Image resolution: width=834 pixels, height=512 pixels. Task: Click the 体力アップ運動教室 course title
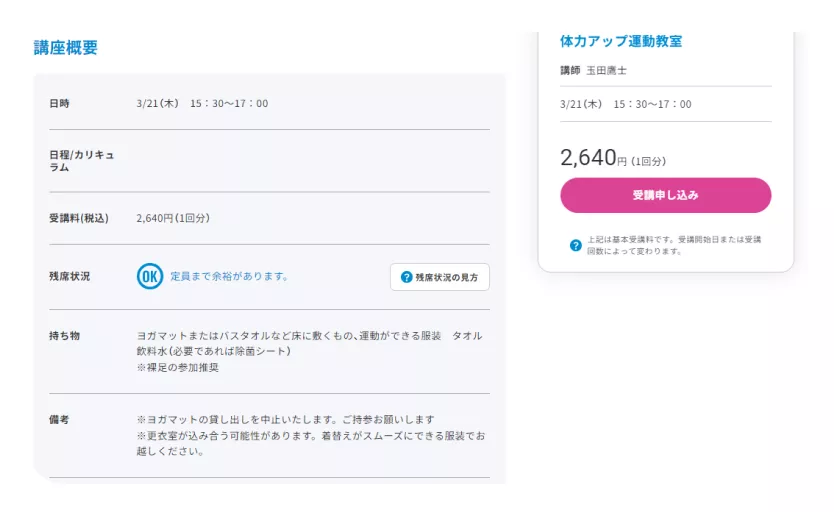(x=621, y=41)
